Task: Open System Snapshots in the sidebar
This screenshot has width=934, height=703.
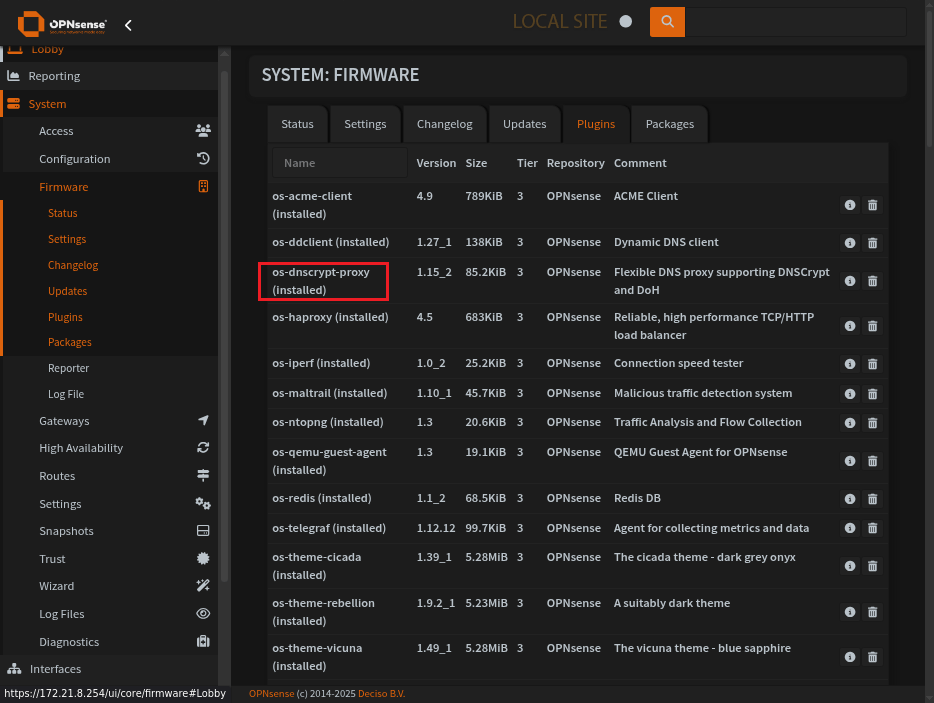Action: tap(110, 531)
